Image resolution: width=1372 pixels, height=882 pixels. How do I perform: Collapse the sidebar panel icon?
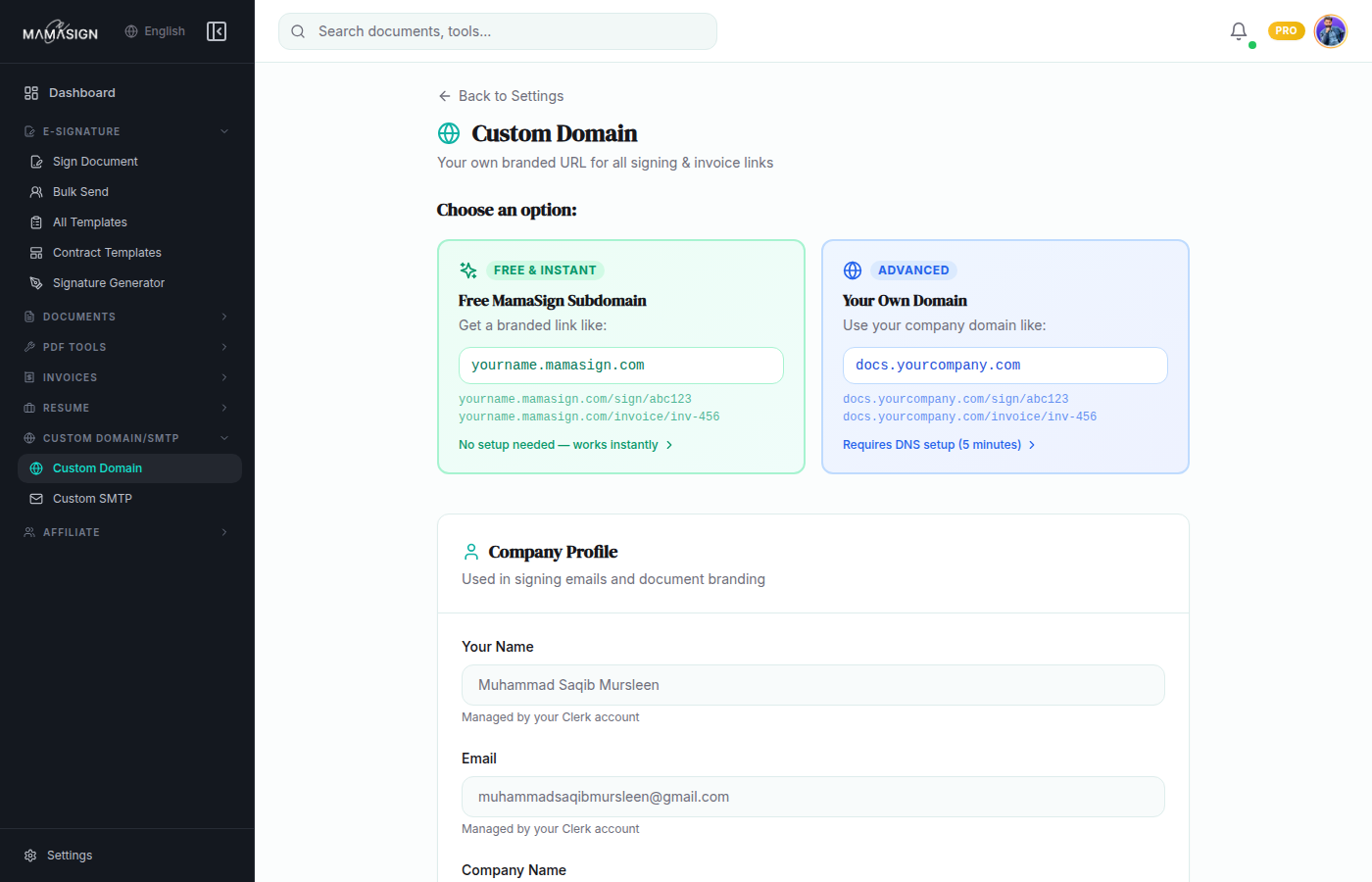(x=217, y=31)
